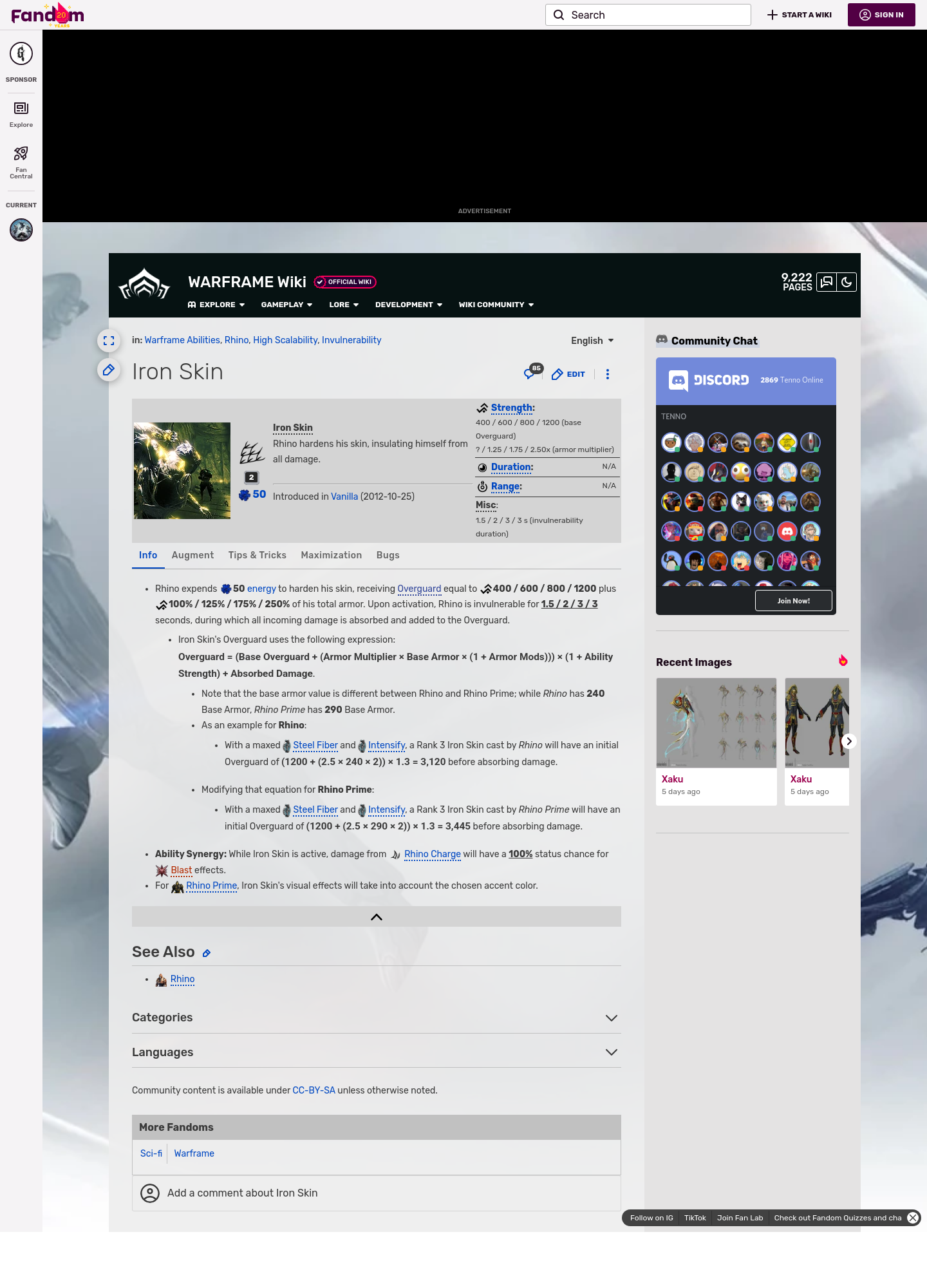Advance Recent Images carousel with arrow
The image size is (927, 1288).
(849, 741)
